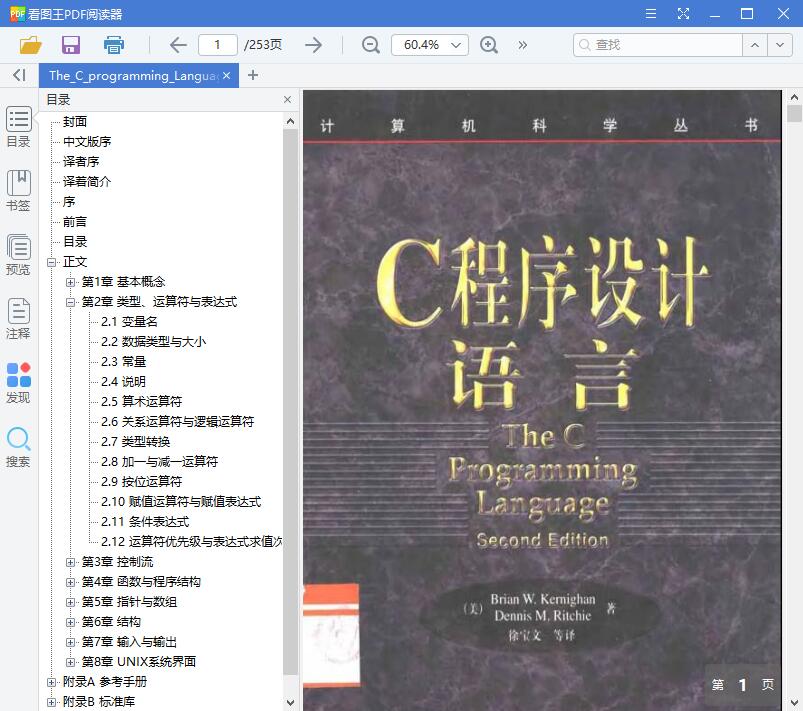Go to the next page arrow

pos(313,45)
